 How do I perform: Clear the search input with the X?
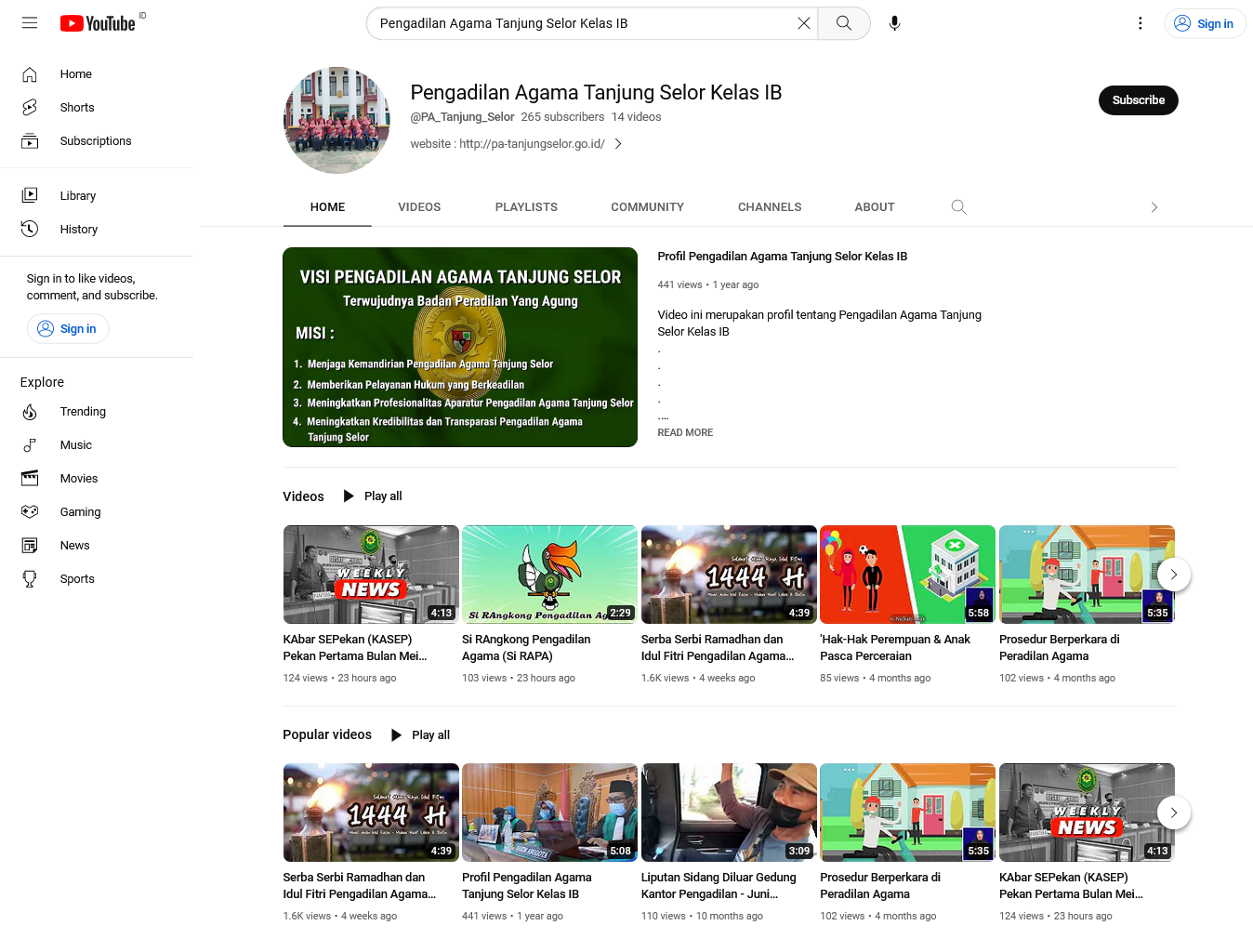803,22
